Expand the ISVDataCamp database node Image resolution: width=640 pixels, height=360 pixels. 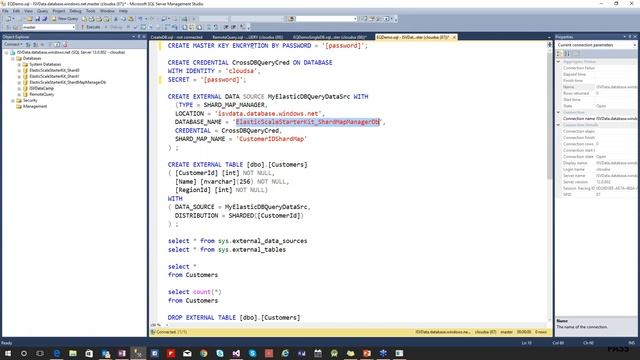(x=19, y=88)
